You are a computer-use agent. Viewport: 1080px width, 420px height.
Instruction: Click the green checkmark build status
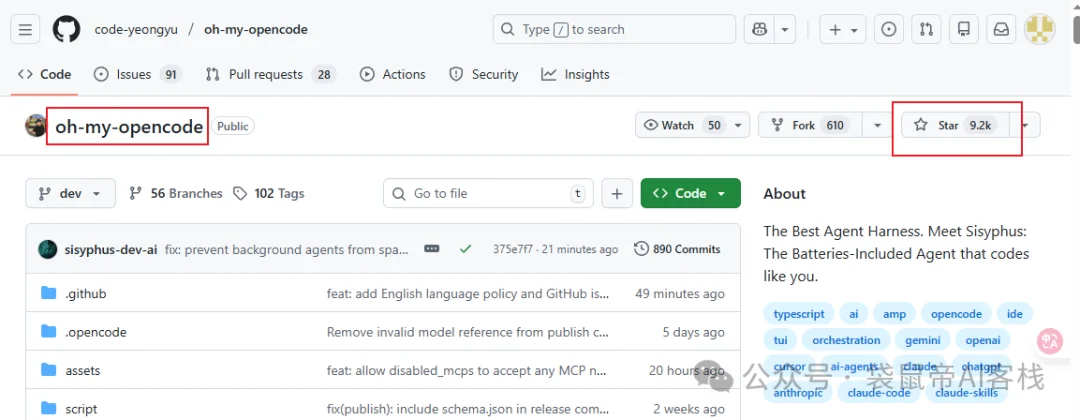(465, 249)
